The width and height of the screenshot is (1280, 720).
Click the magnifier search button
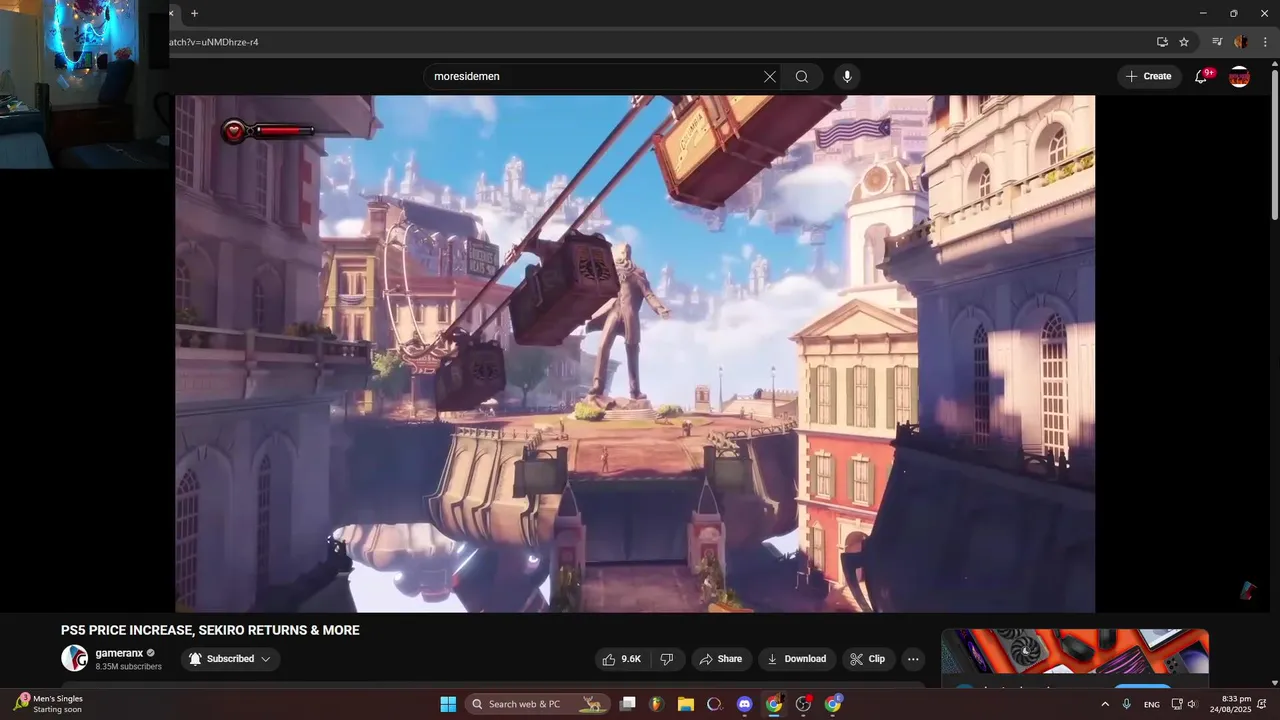pyautogui.click(x=802, y=77)
